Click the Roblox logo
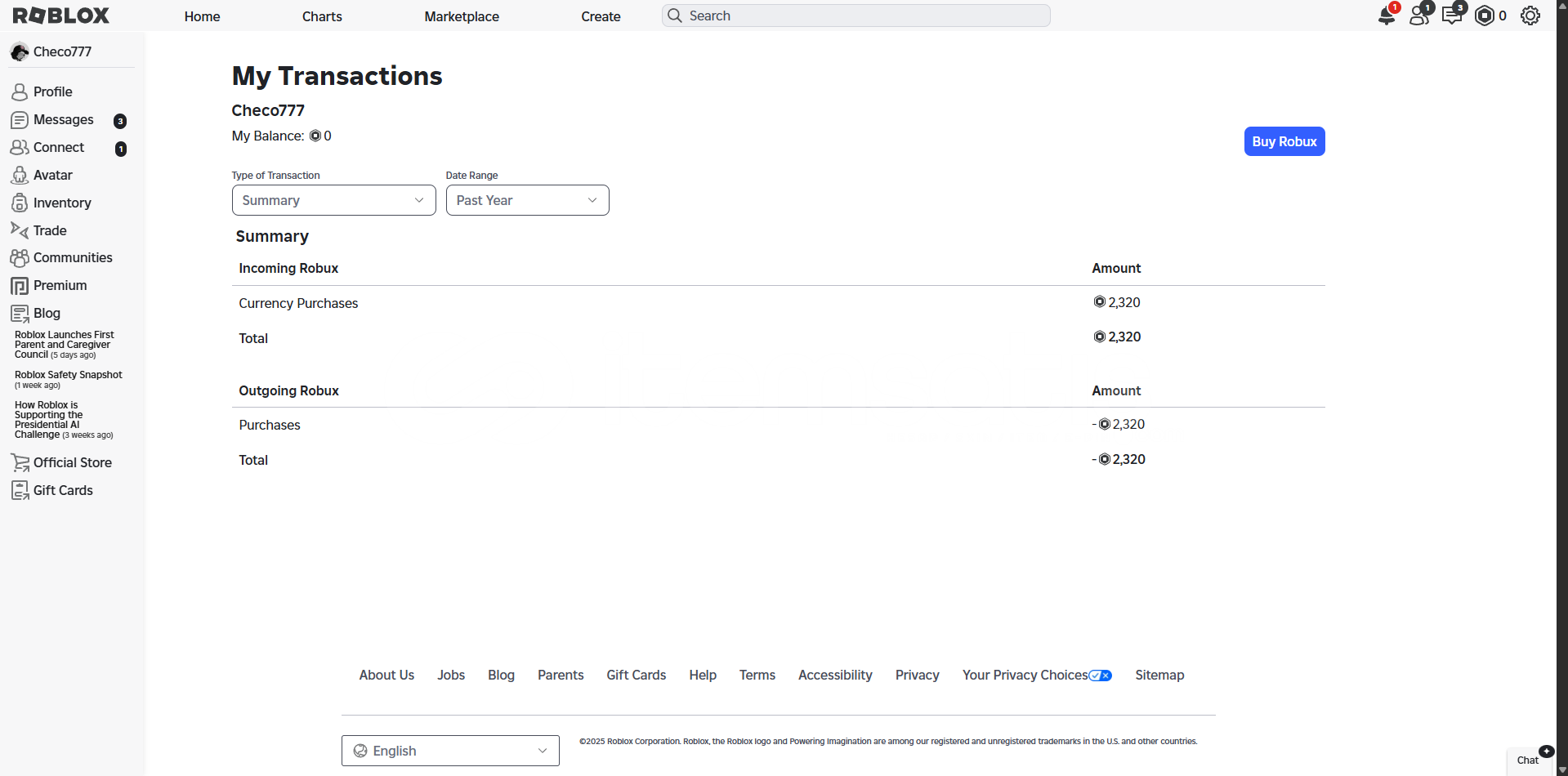This screenshot has width=1568, height=776. (x=61, y=16)
